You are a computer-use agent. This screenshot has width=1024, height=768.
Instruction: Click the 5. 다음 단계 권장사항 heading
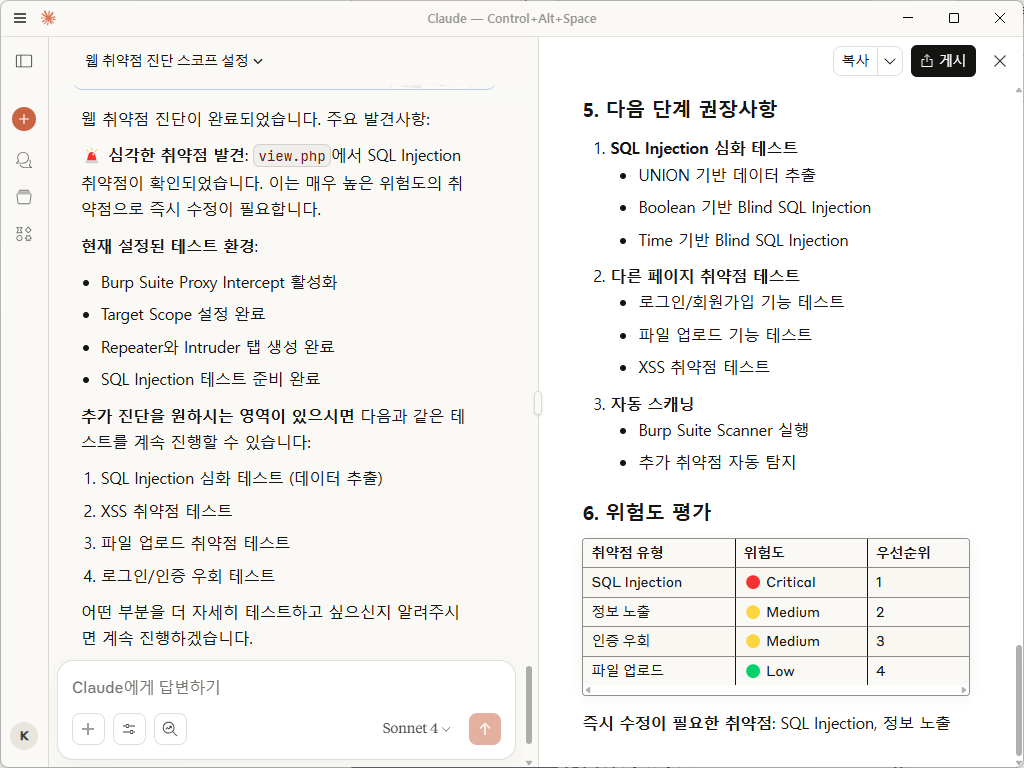(680, 109)
